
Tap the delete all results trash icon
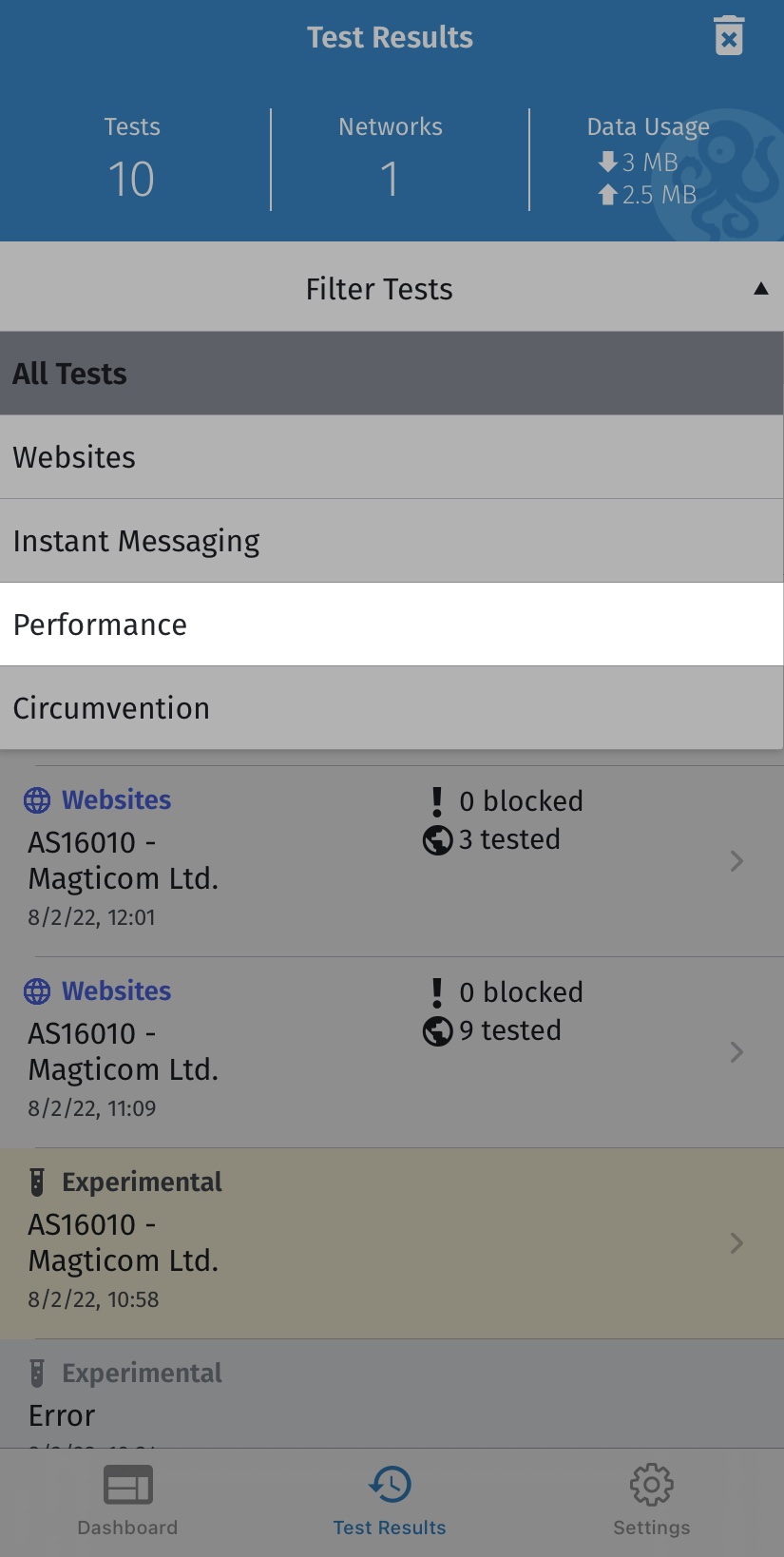(729, 36)
